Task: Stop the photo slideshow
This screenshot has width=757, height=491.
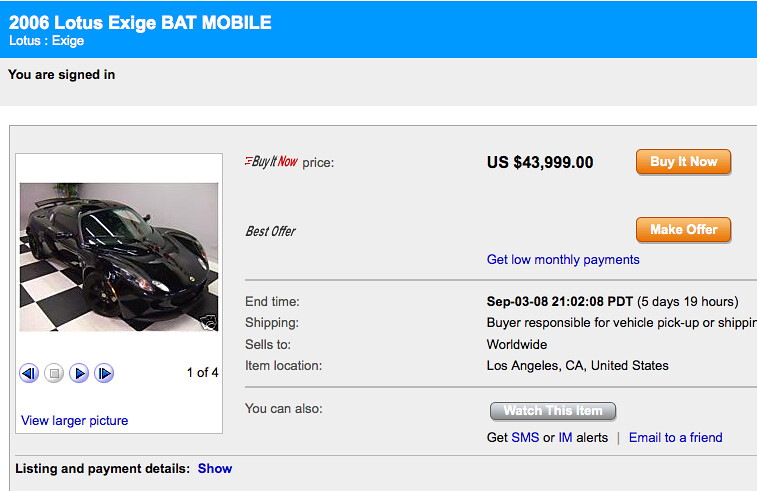Action: 54,373
